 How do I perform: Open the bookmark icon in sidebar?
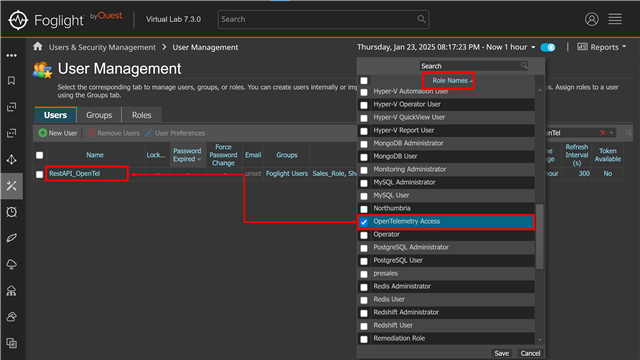11,81
